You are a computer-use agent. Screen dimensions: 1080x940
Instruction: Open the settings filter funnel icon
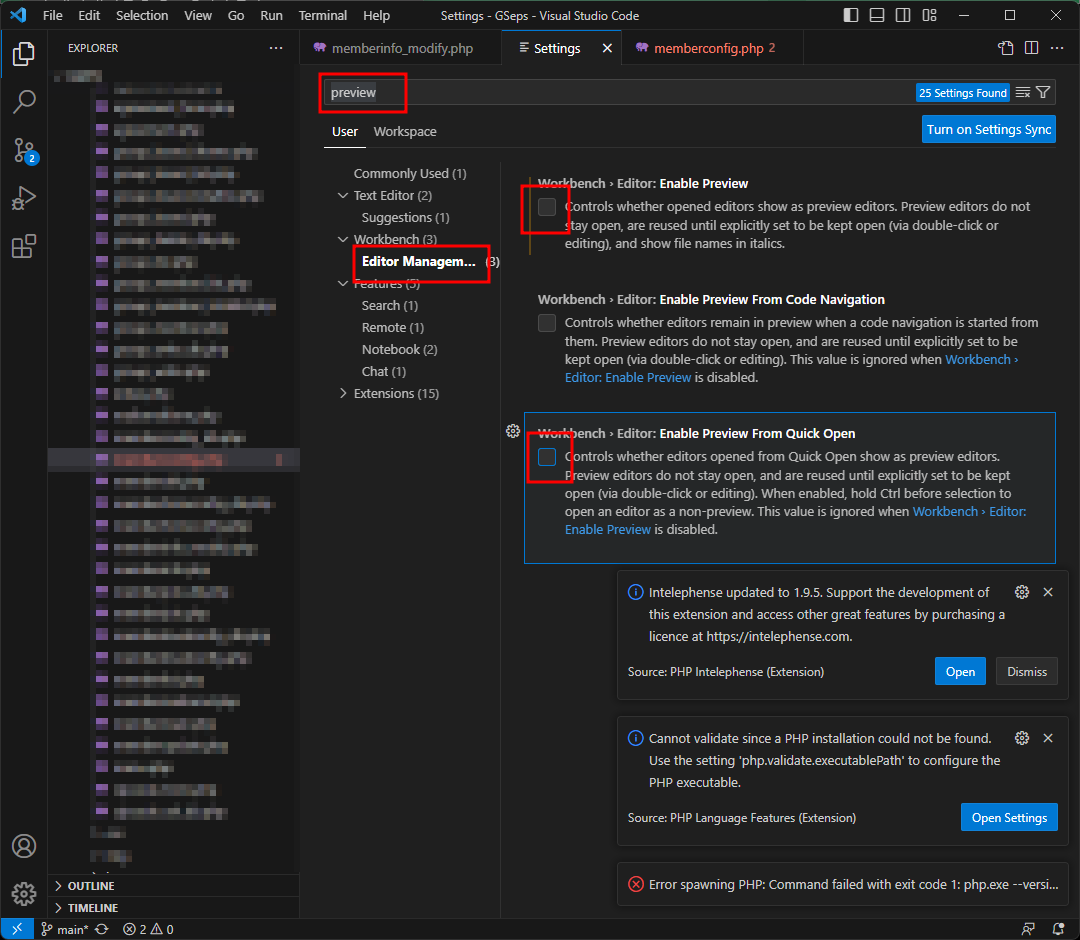coord(1043,92)
